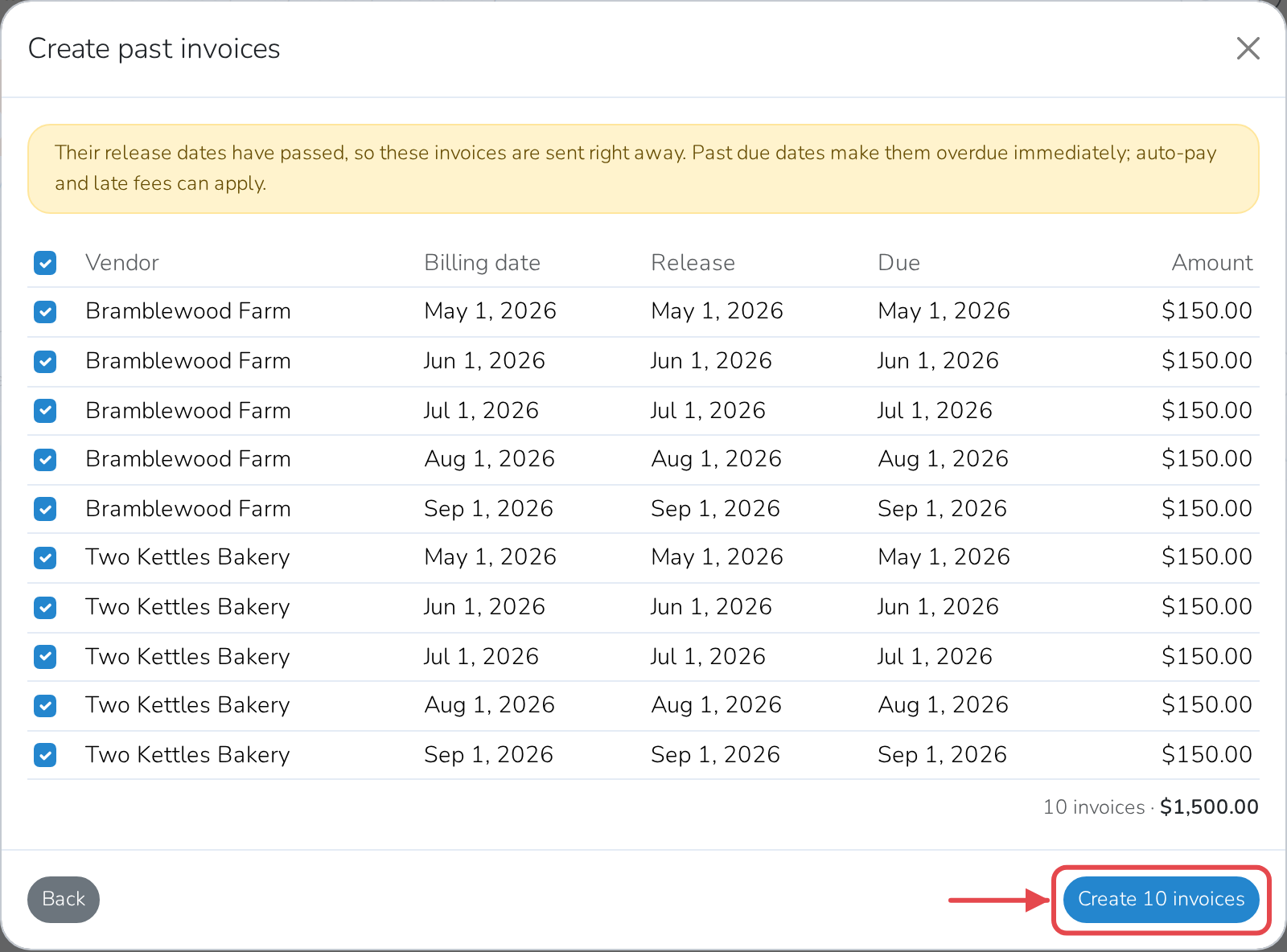
Task: Click the Release column header
Action: 693,263
